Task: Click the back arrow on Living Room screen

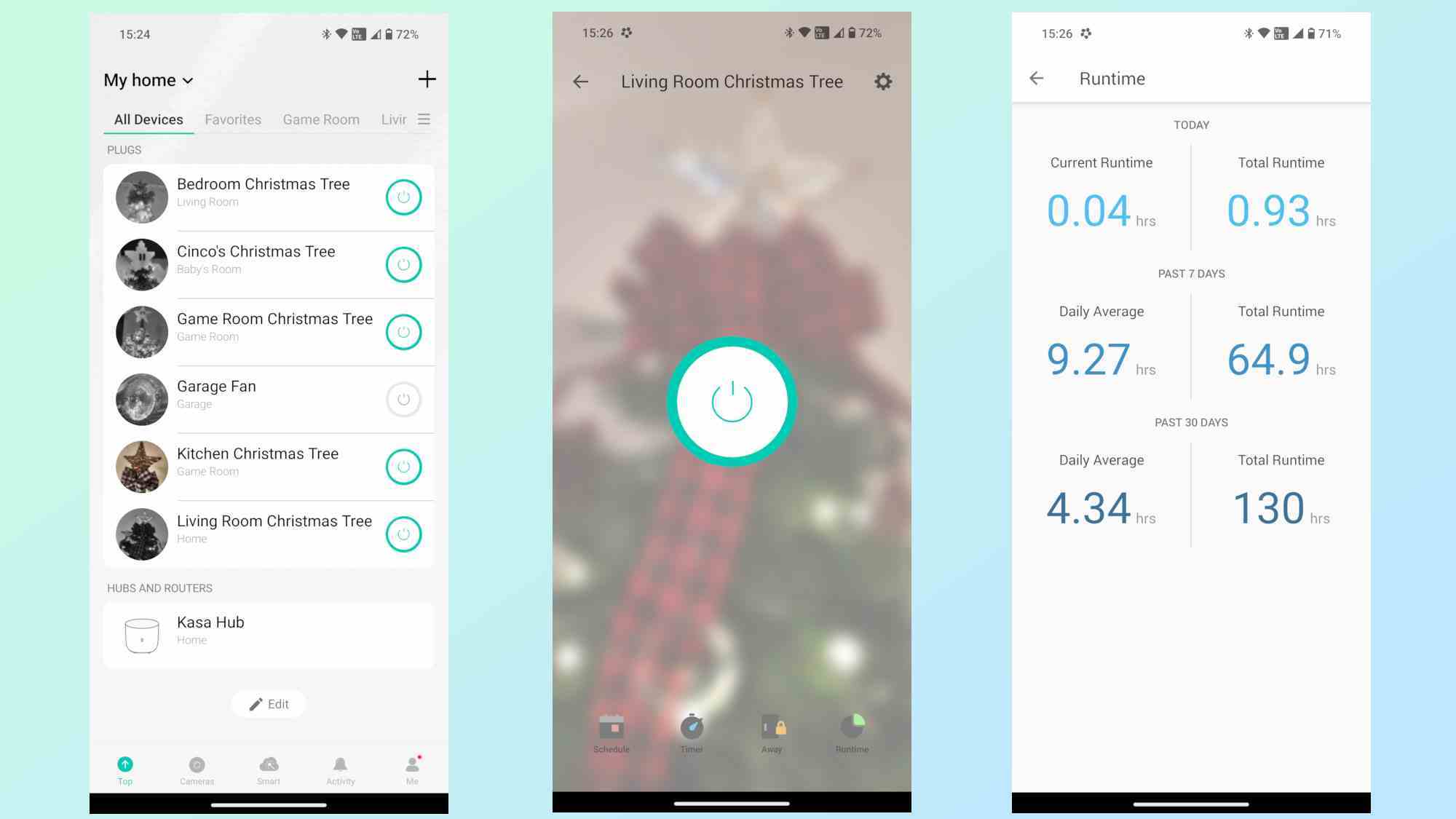Action: pos(580,81)
